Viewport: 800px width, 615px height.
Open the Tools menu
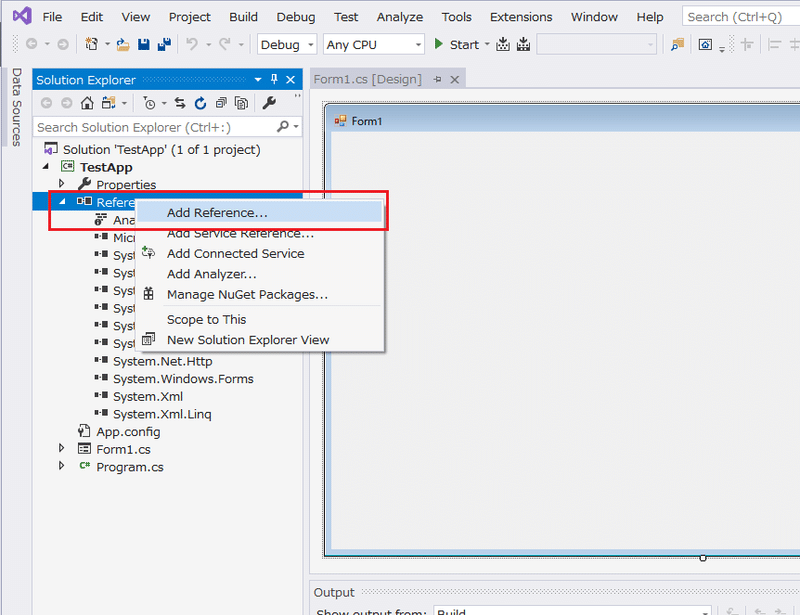[456, 17]
